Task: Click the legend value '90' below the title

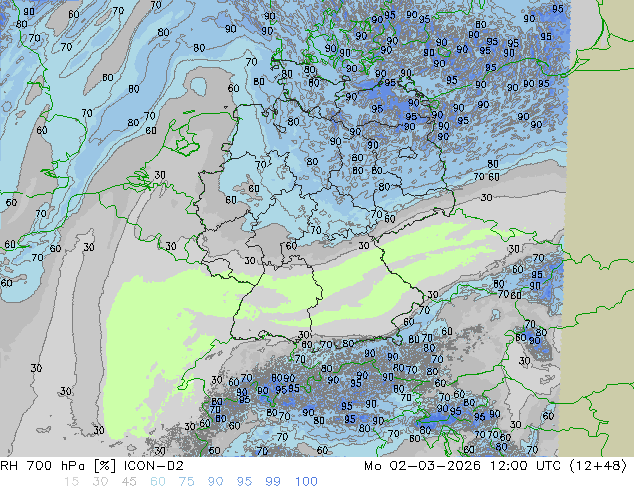Action: tap(215, 482)
